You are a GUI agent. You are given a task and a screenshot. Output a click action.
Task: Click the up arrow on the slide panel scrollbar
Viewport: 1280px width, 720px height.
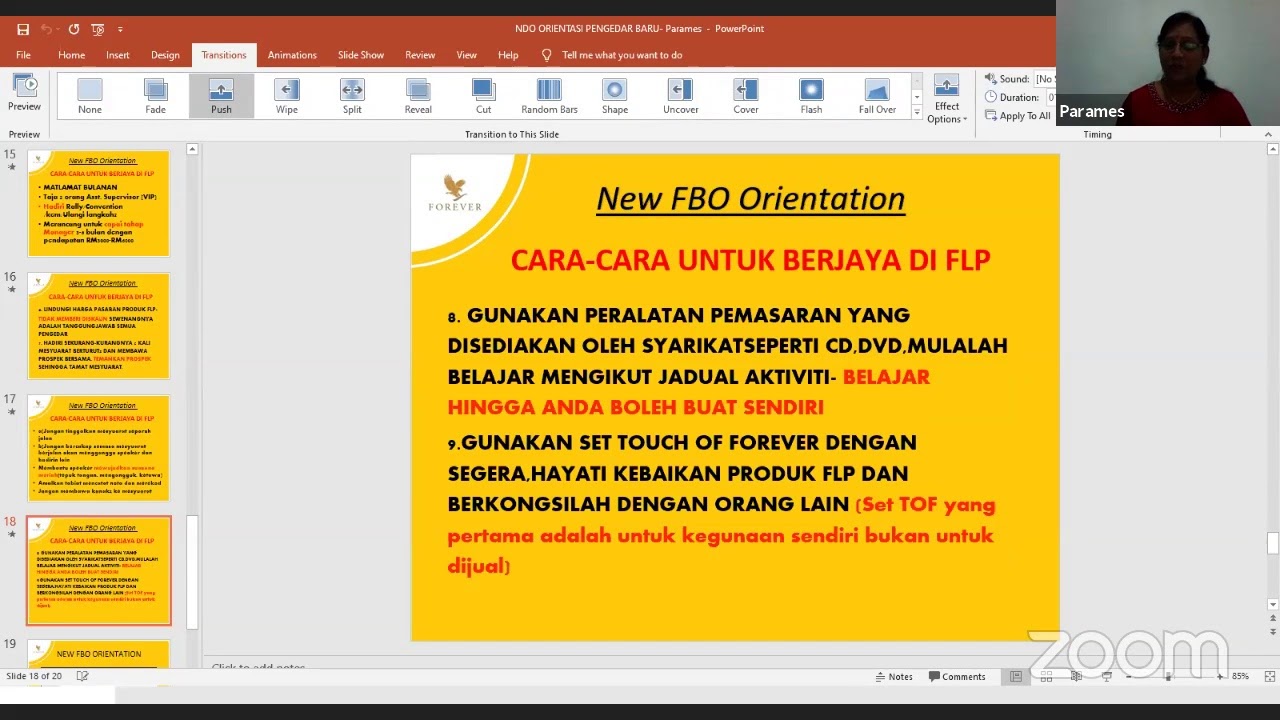[x=192, y=150]
